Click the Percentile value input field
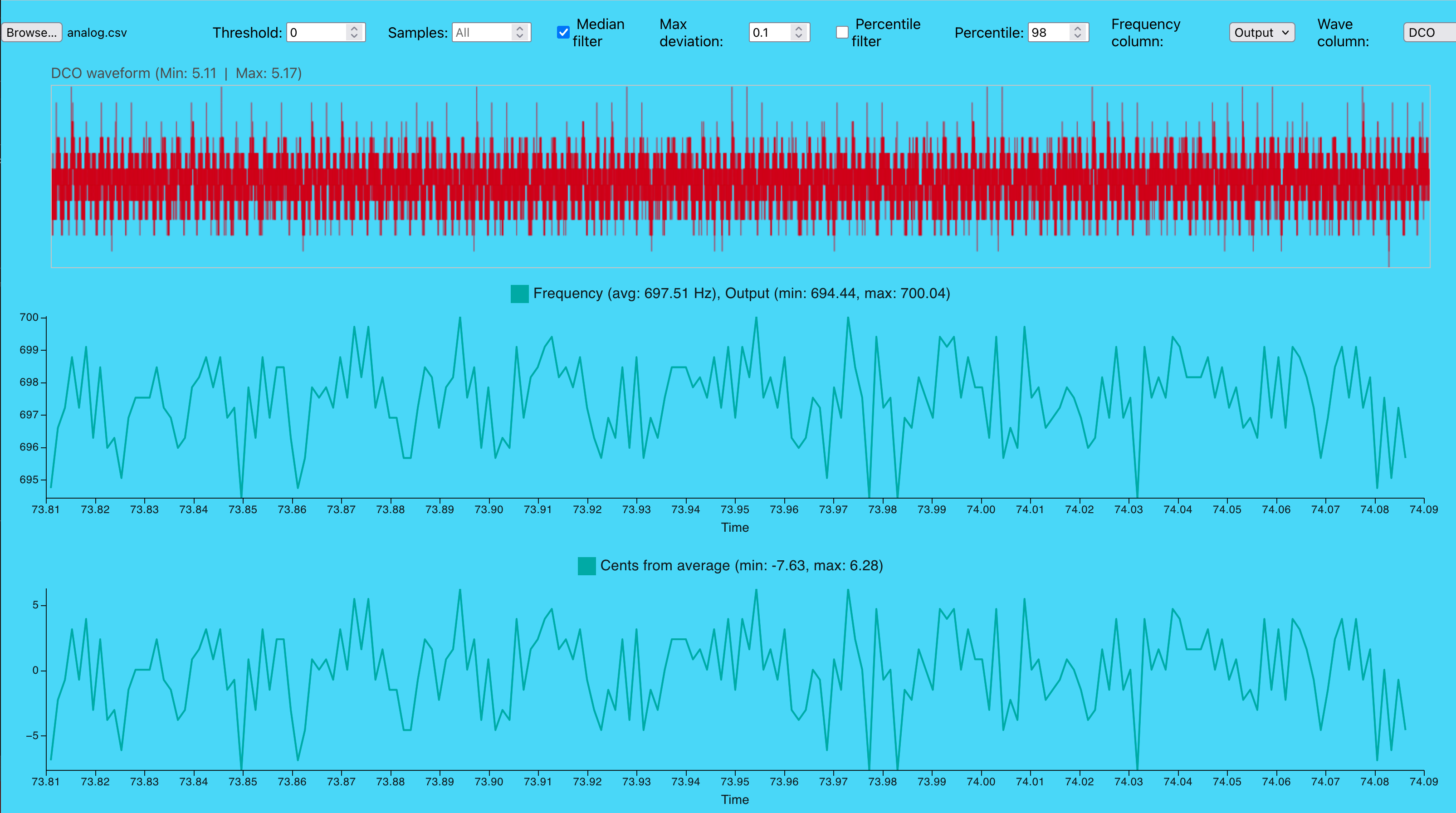Screen dimensions: 1456x813 pyautogui.click(x=1047, y=33)
